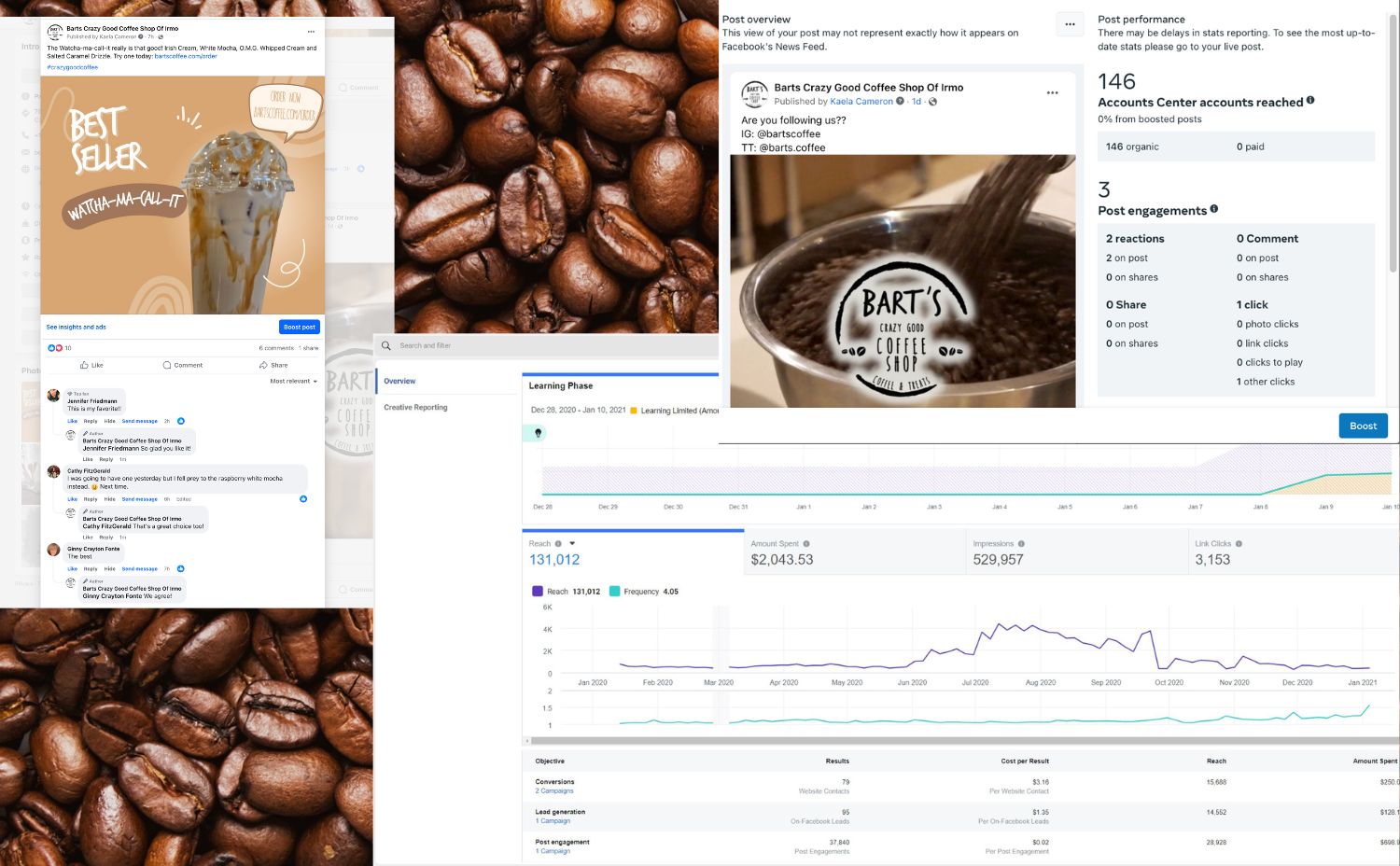Click the info icon next to Post engagements

1214,208
